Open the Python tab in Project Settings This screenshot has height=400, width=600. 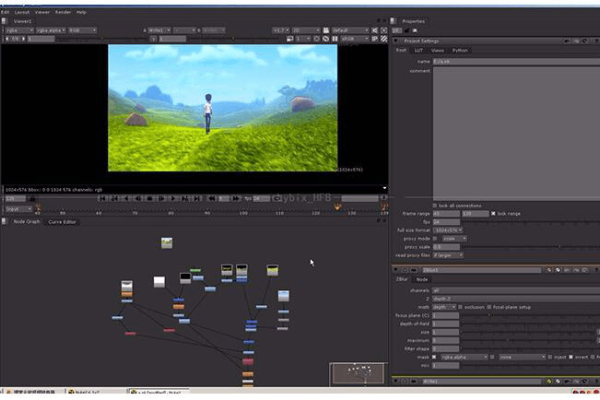[460, 50]
